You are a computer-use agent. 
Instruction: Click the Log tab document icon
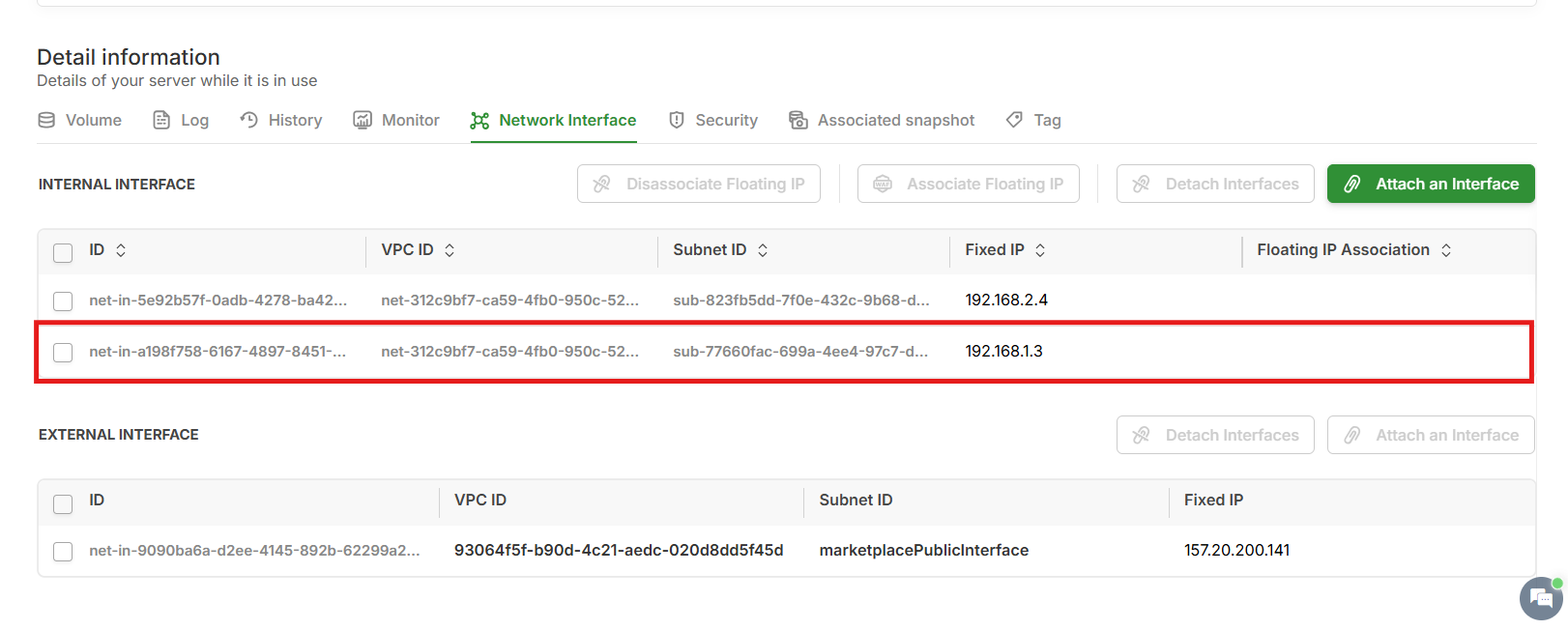pyautogui.click(x=161, y=120)
